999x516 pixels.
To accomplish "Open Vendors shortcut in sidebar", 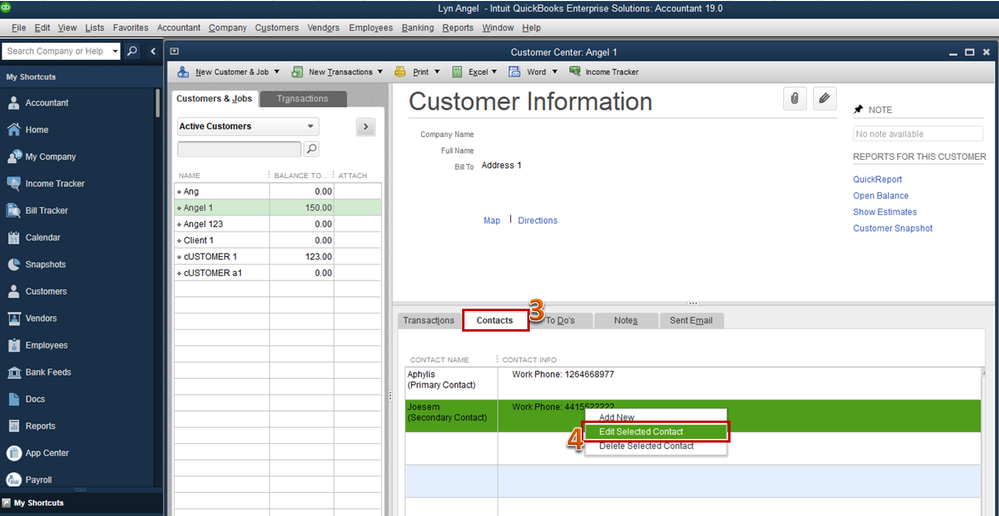I will [x=41, y=318].
